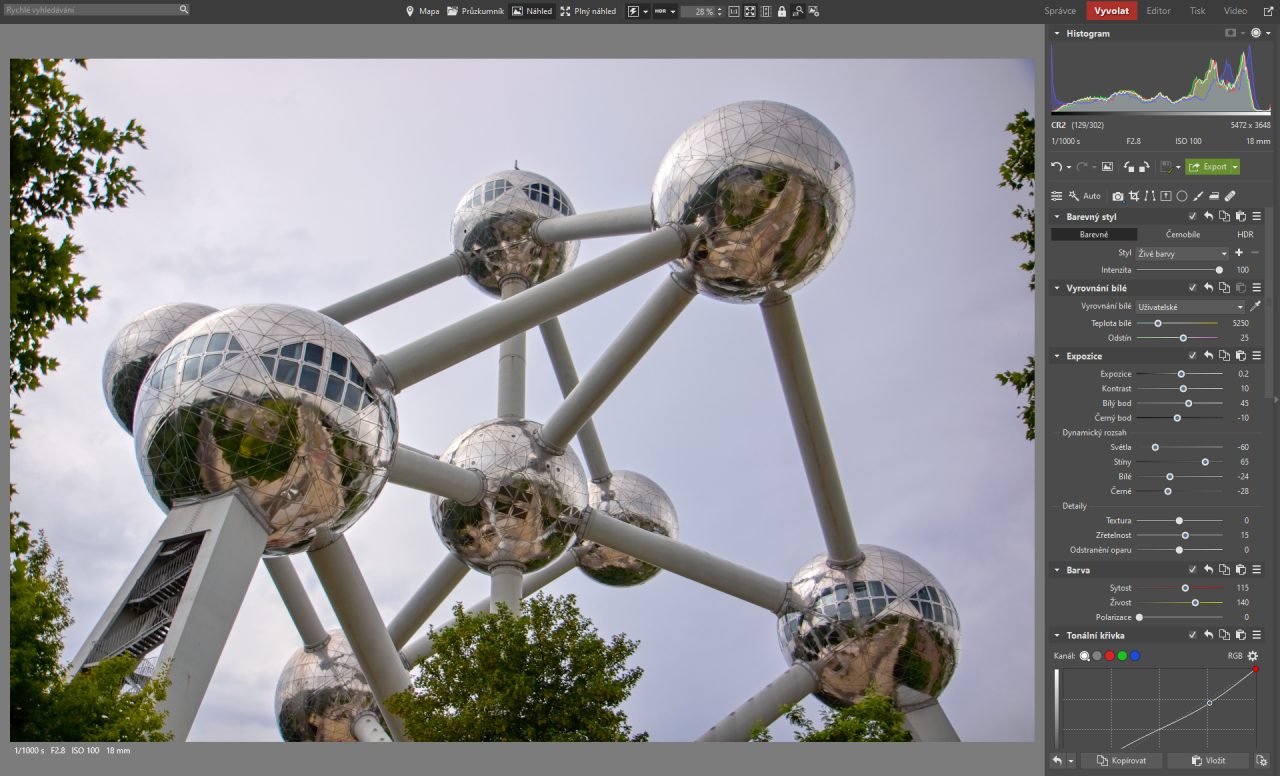Image resolution: width=1280 pixels, height=776 pixels.
Task: Click the Auto magic wand enhancement
Action: (1084, 196)
